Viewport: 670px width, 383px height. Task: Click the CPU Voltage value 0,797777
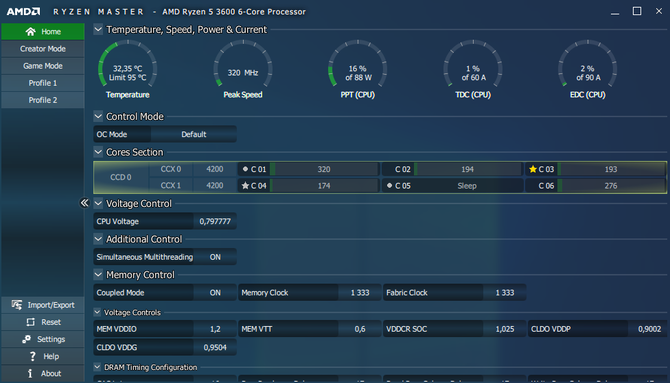(215, 221)
